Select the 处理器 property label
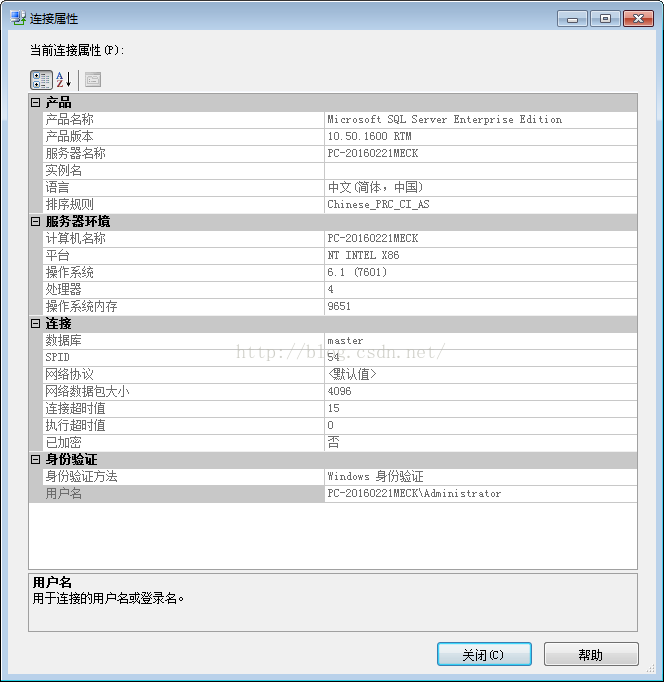The height and width of the screenshot is (682, 664). [x=63, y=289]
